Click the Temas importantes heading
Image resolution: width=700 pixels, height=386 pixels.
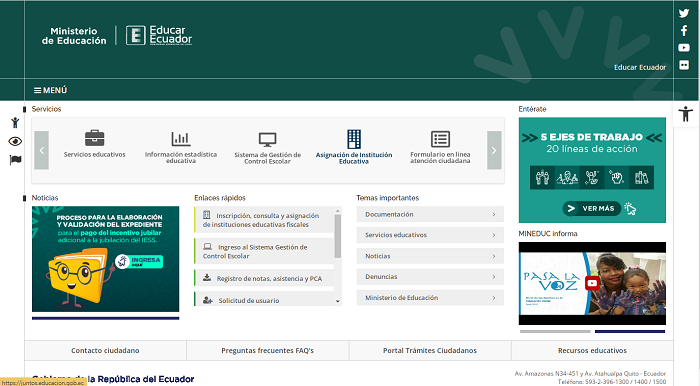pos(388,198)
